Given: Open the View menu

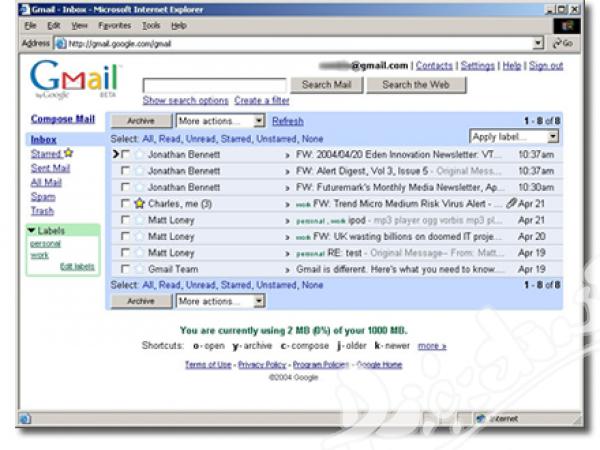Looking at the screenshot, I should click(79, 26).
